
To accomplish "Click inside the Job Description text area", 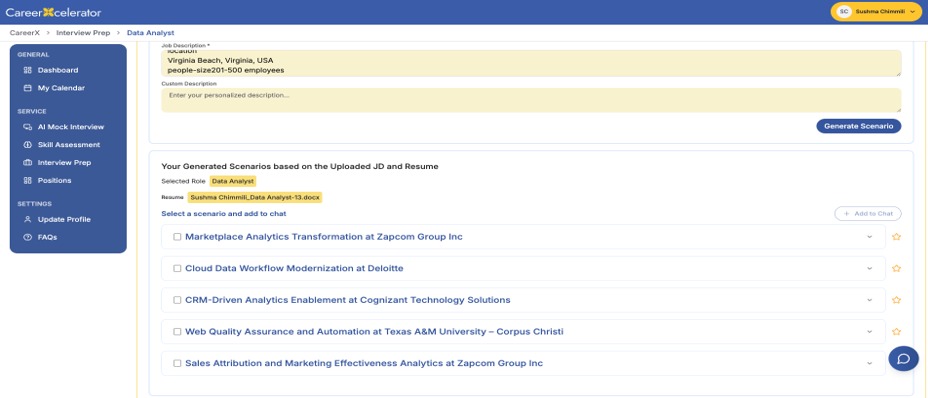I will coord(531,63).
